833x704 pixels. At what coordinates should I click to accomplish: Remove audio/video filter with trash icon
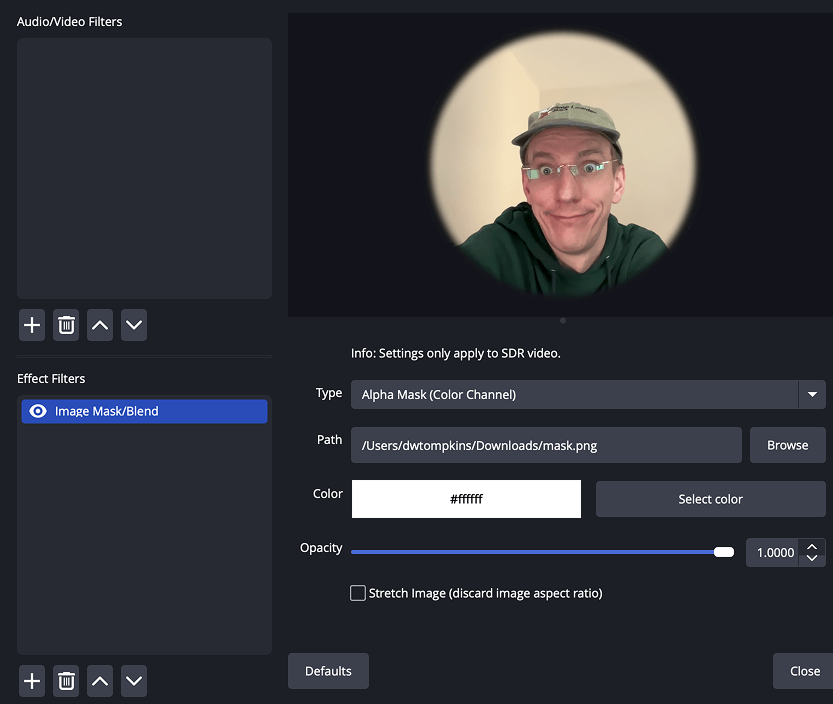pyautogui.click(x=66, y=325)
